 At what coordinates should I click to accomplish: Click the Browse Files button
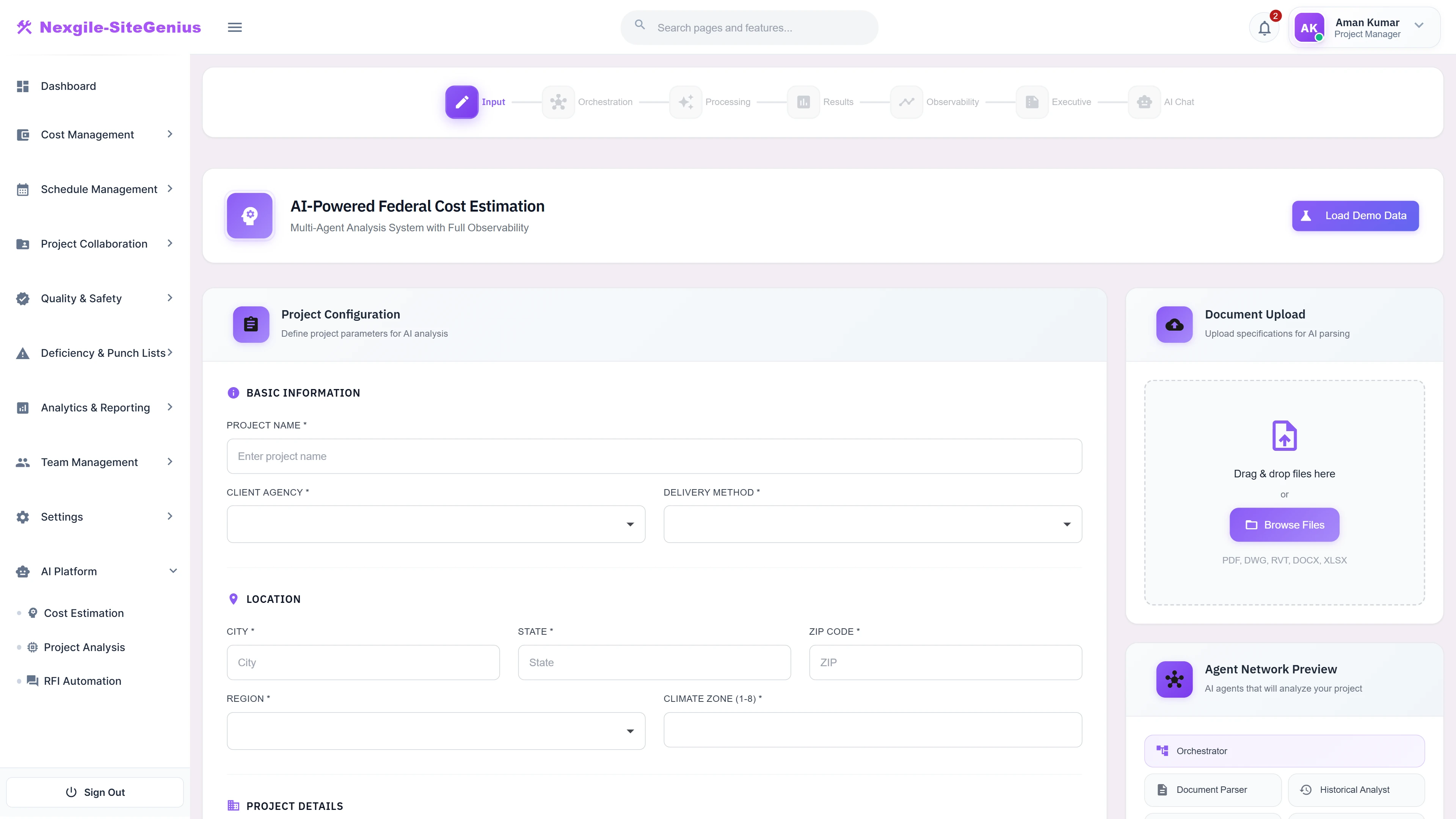point(1284,524)
